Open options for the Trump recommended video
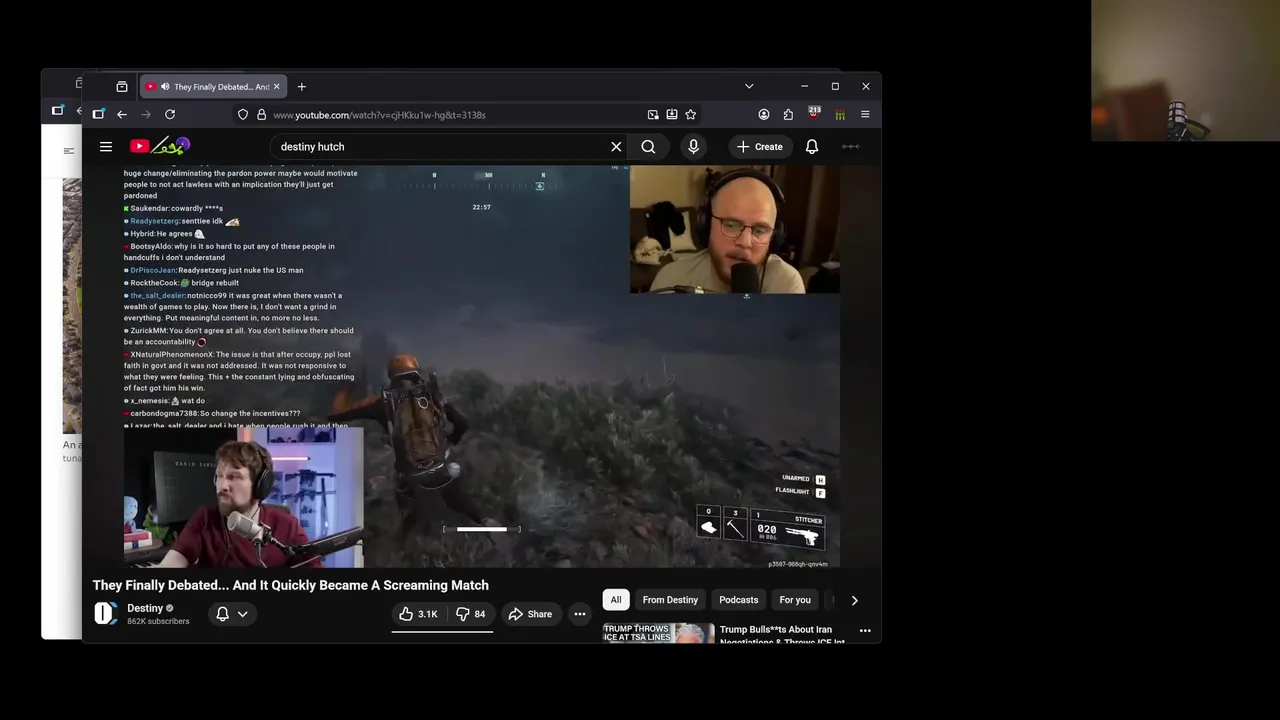 (865, 631)
